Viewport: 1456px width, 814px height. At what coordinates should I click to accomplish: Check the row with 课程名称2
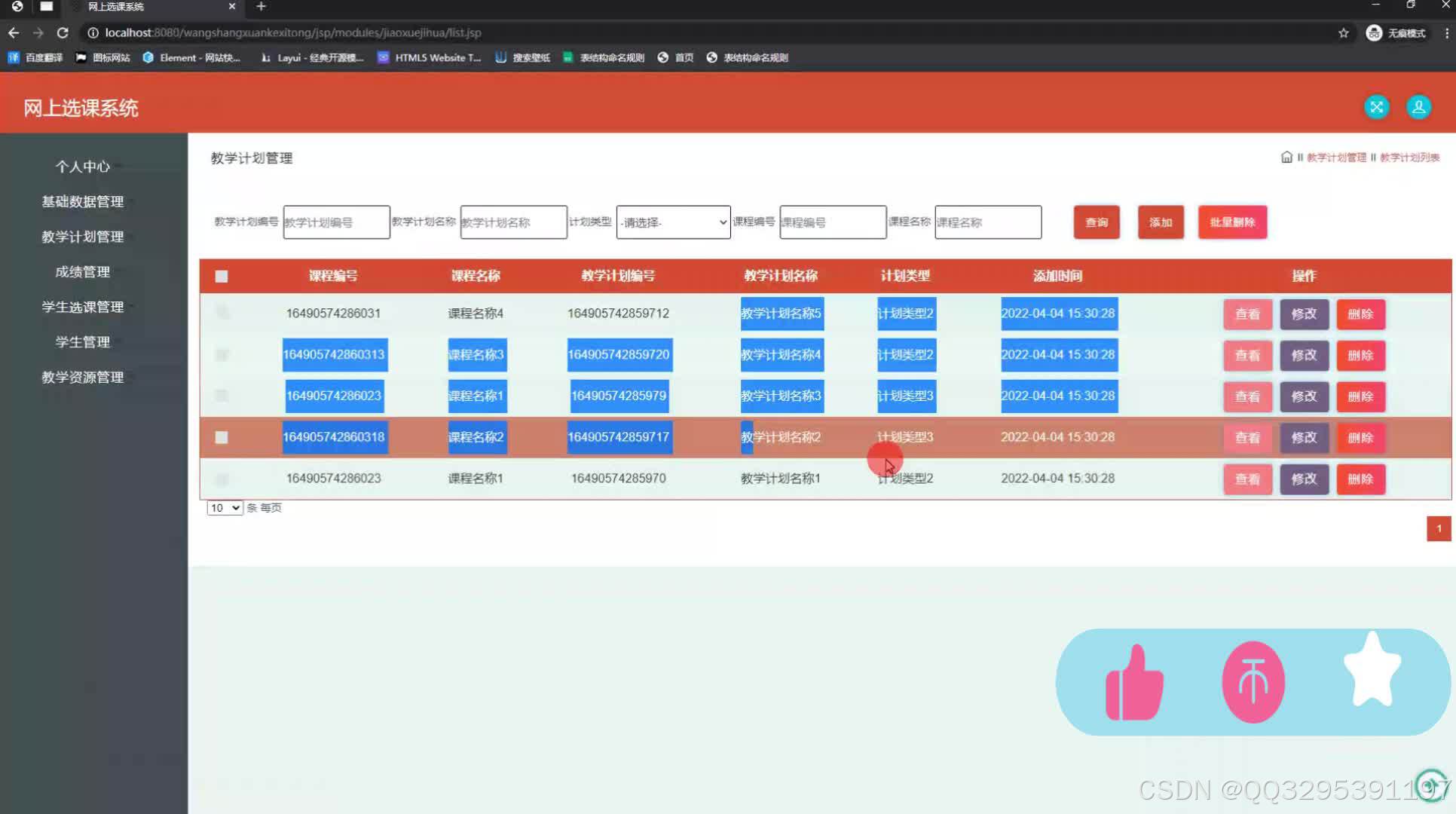coord(222,437)
